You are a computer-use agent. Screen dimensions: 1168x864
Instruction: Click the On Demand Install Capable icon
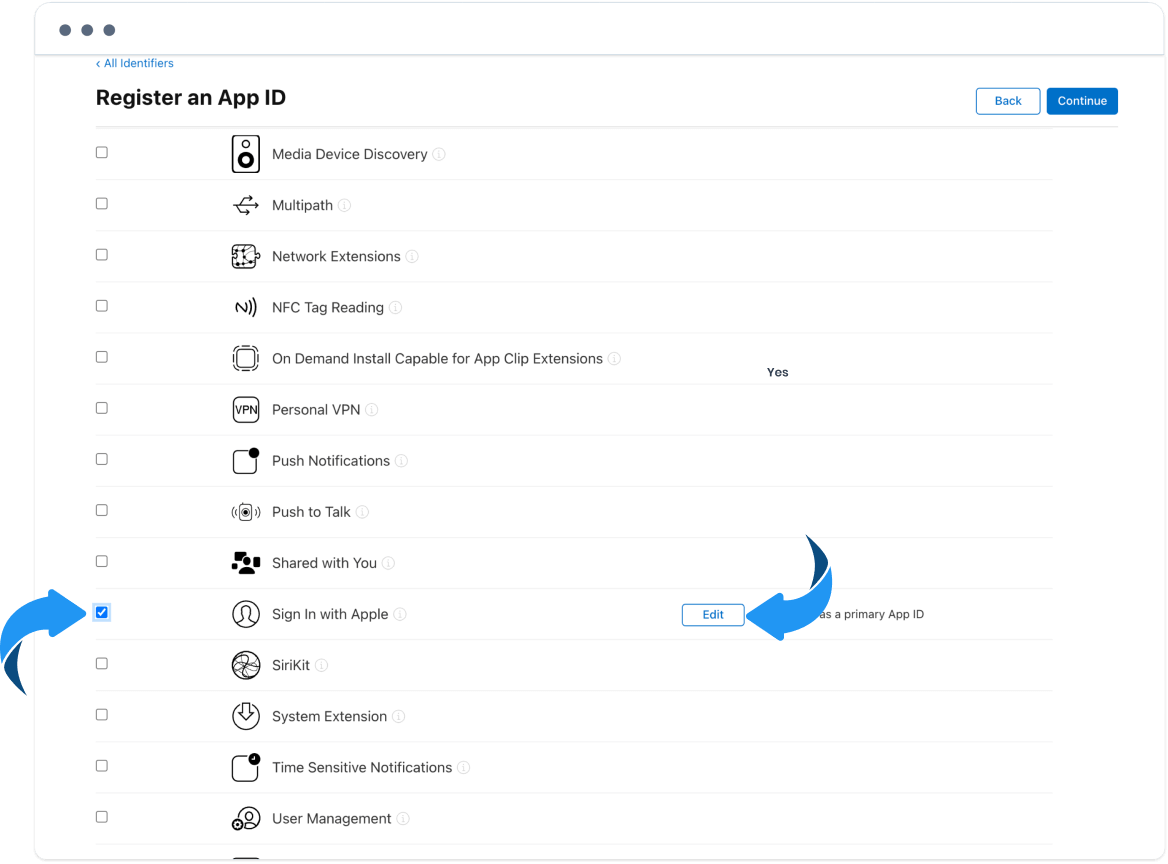tap(245, 358)
